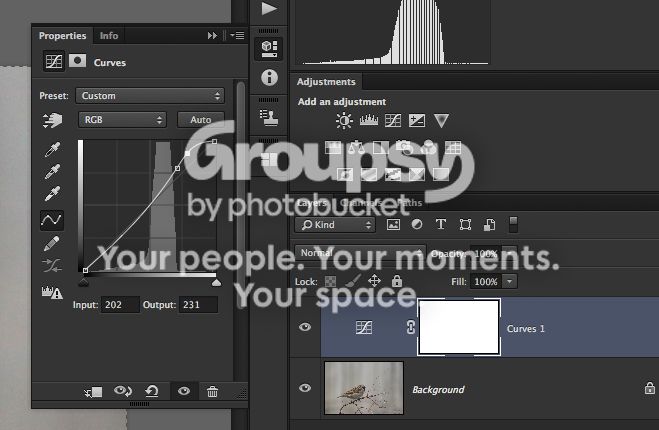Clip the adjustment to the layer below
Image resolution: width=659 pixels, height=430 pixels.
[93, 392]
